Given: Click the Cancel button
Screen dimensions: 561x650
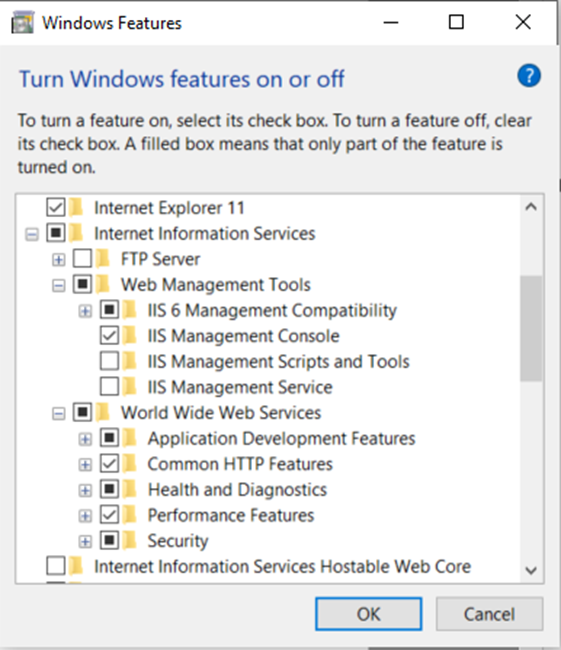Looking at the screenshot, I should tap(489, 614).
